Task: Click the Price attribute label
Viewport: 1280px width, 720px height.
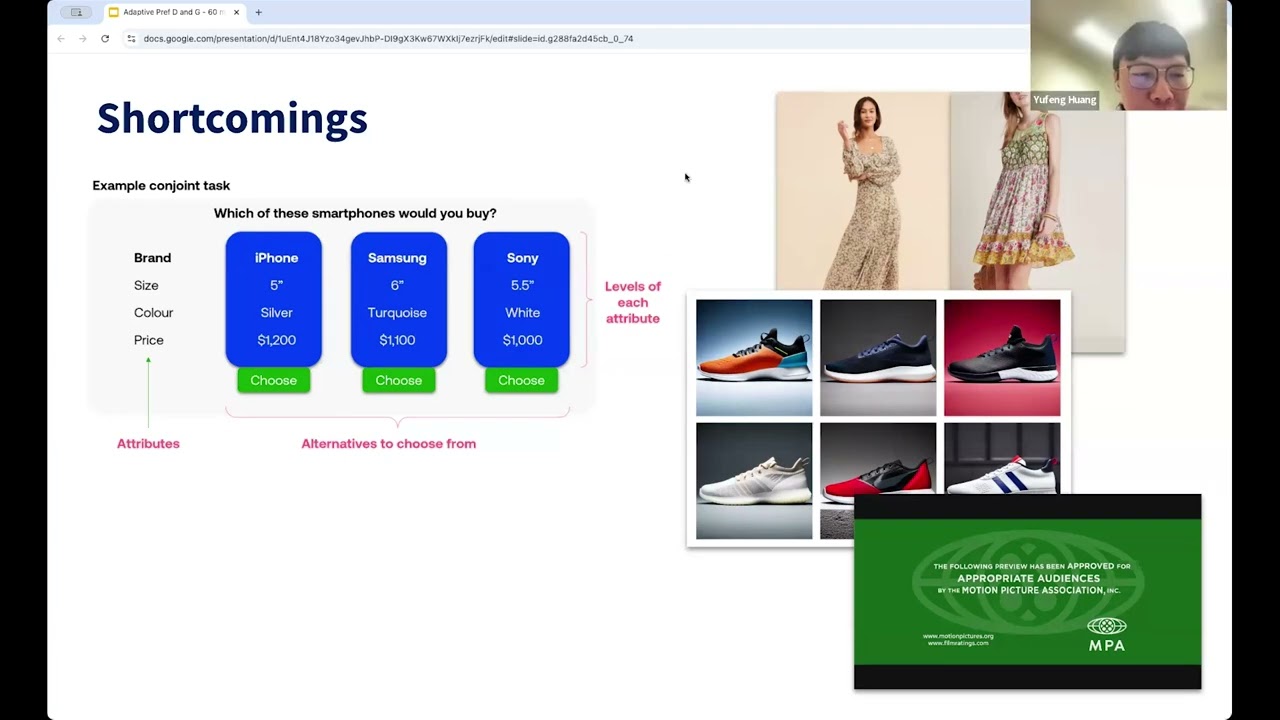Action: coord(148,340)
